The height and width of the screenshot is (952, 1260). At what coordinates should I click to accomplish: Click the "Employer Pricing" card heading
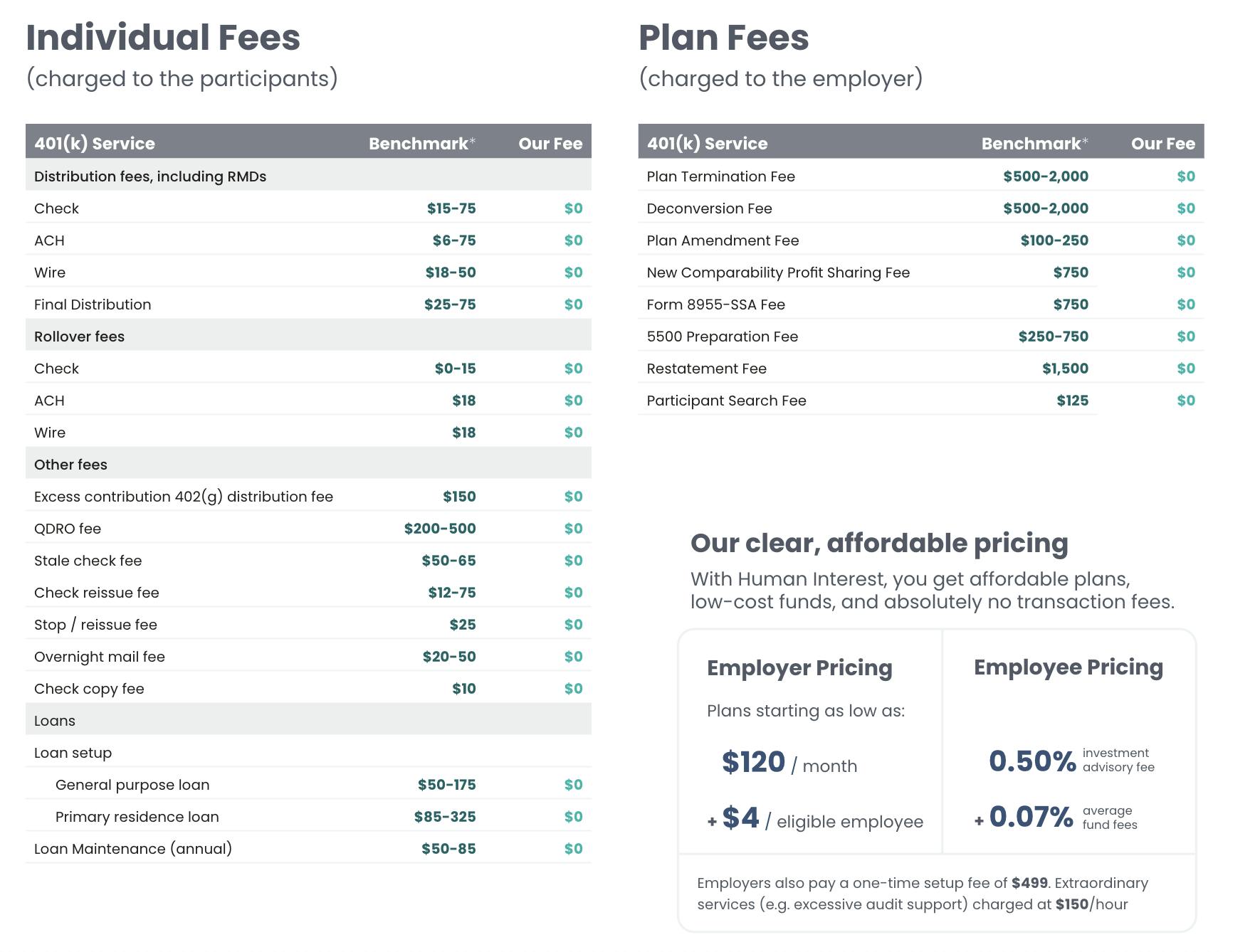point(799,667)
